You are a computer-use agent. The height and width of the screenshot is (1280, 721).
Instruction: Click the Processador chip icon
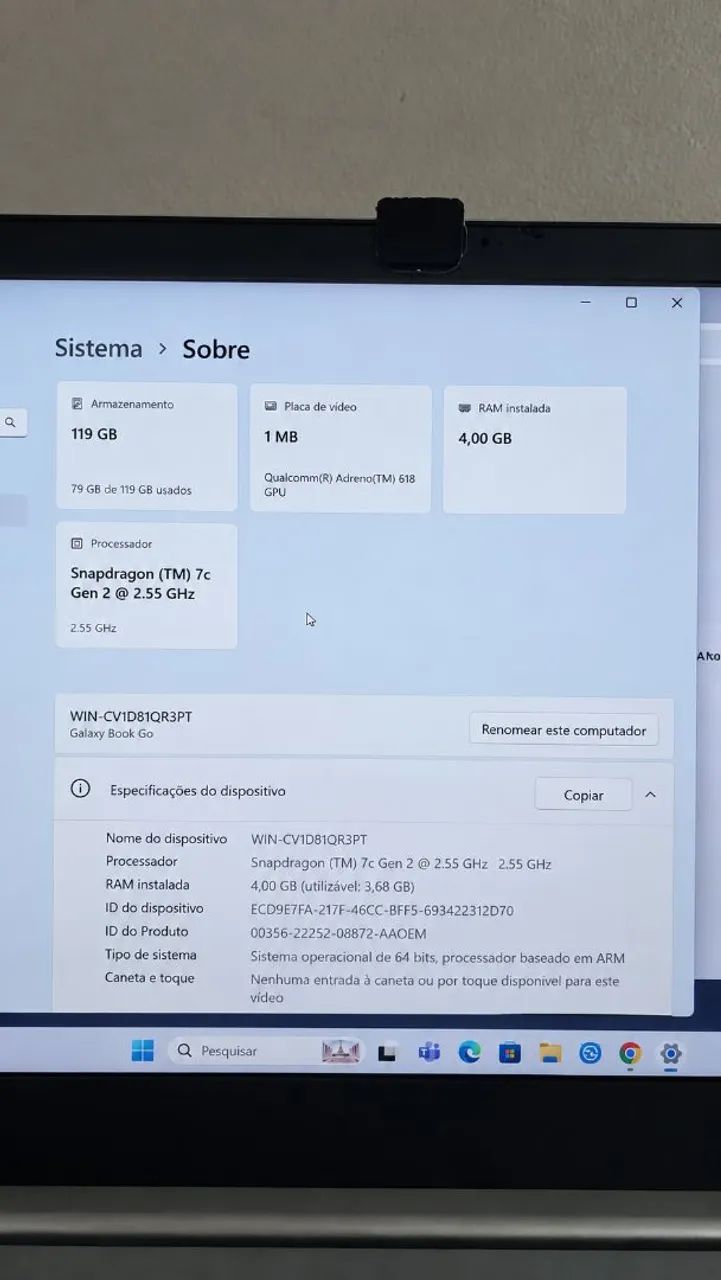(77, 544)
